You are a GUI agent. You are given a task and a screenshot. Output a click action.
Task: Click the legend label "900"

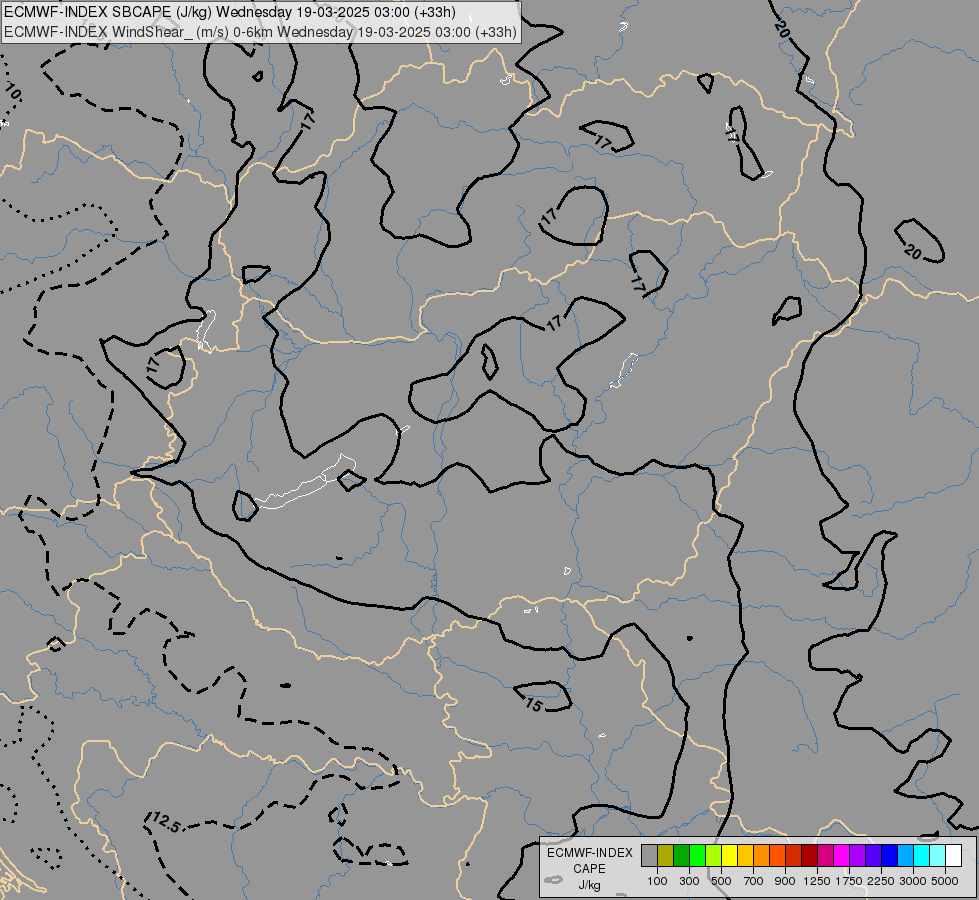[x=785, y=881]
